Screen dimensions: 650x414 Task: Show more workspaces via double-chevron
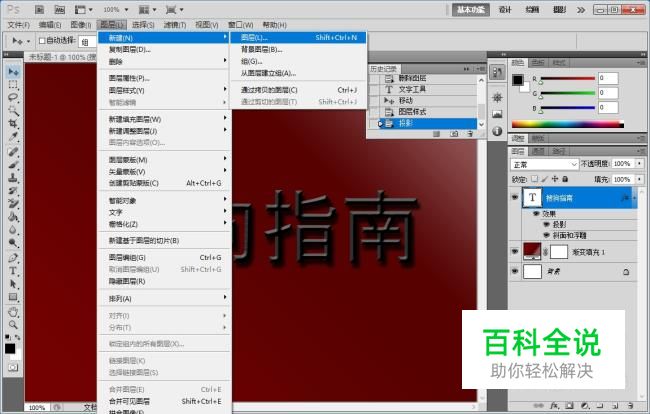click(x=581, y=10)
